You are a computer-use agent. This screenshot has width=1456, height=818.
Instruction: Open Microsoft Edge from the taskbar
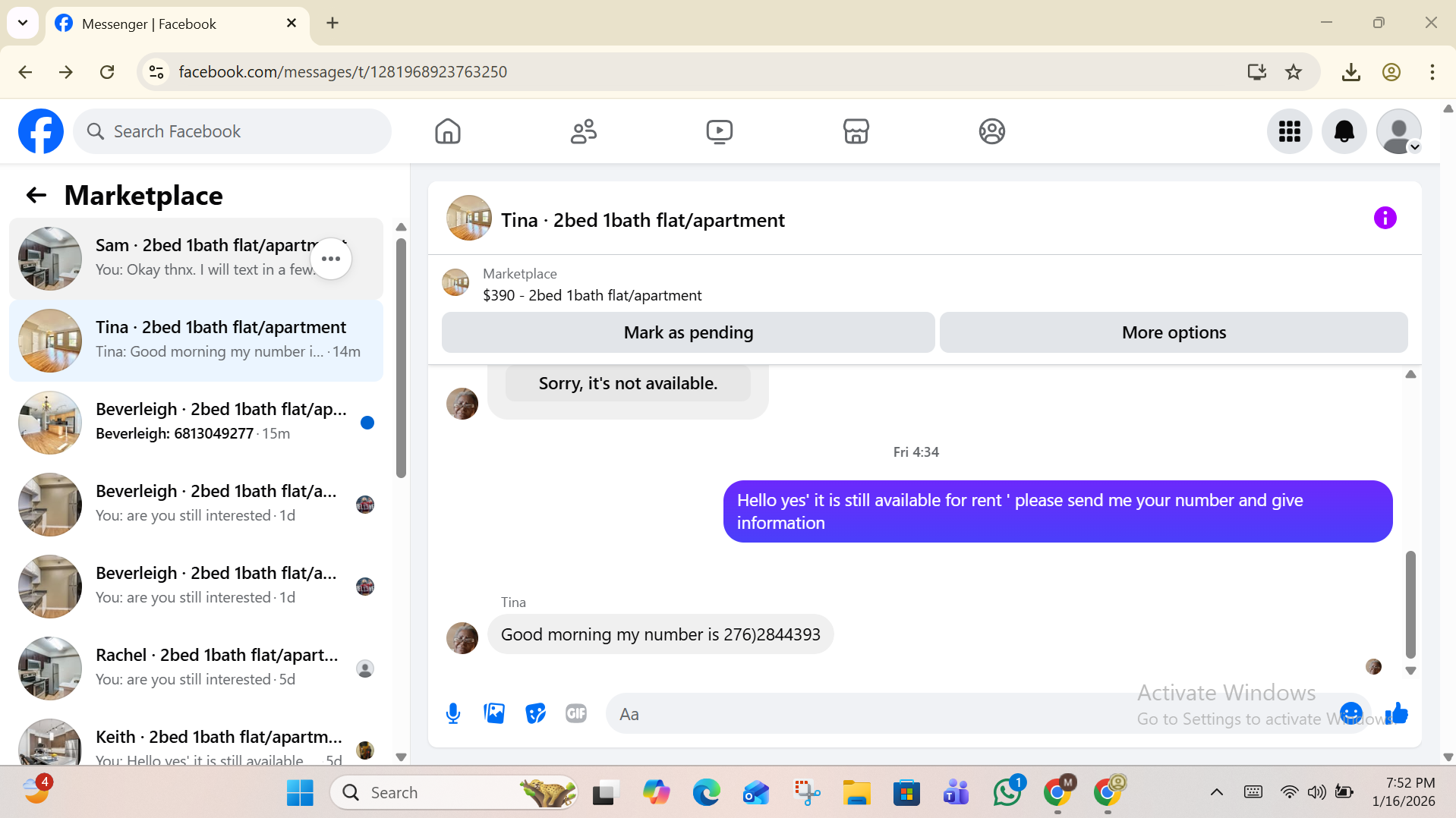(x=706, y=792)
